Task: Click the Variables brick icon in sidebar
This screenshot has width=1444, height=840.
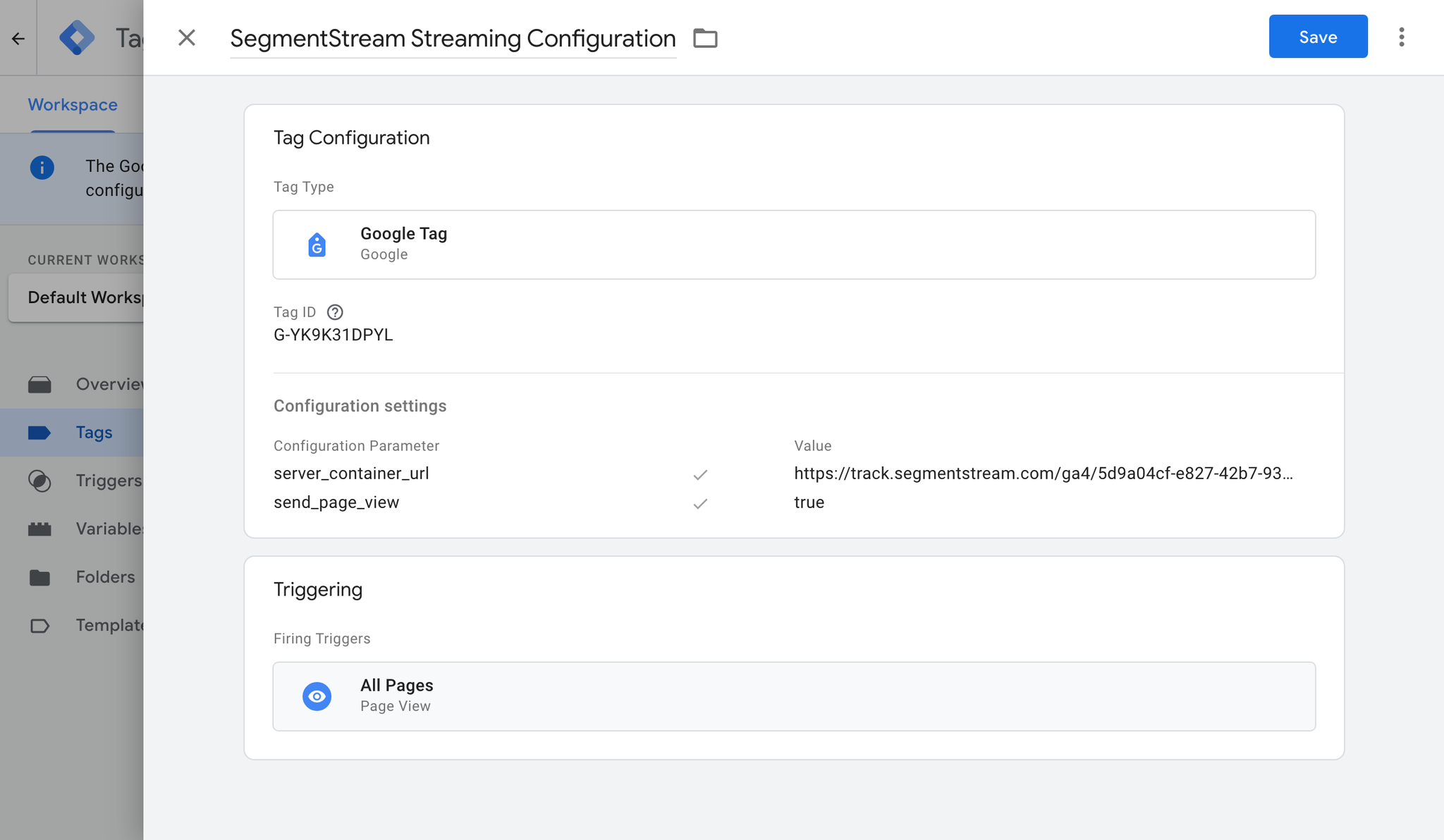Action: [39, 529]
